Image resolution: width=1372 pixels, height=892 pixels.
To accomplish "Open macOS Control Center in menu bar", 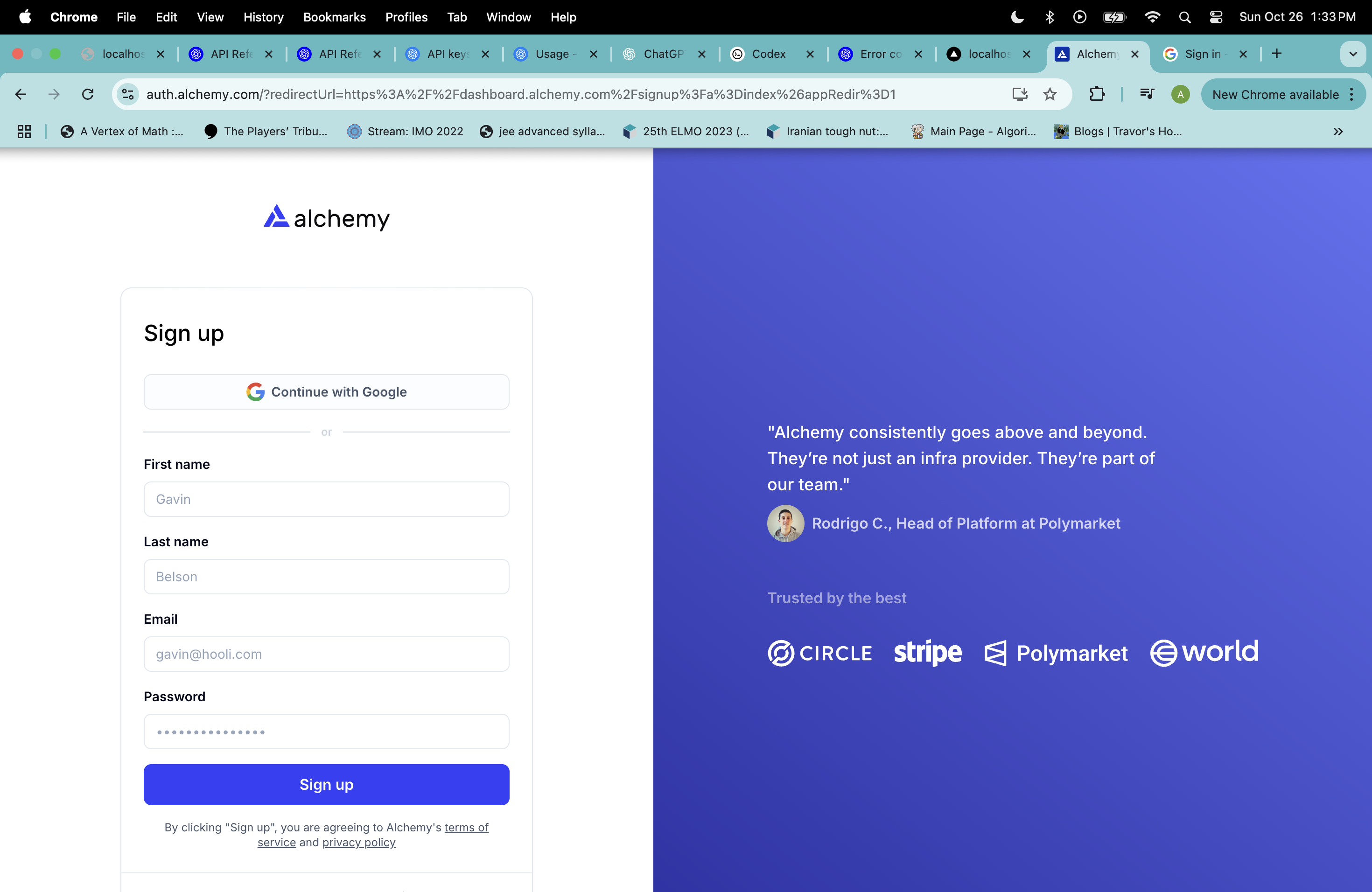I will (1216, 17).
